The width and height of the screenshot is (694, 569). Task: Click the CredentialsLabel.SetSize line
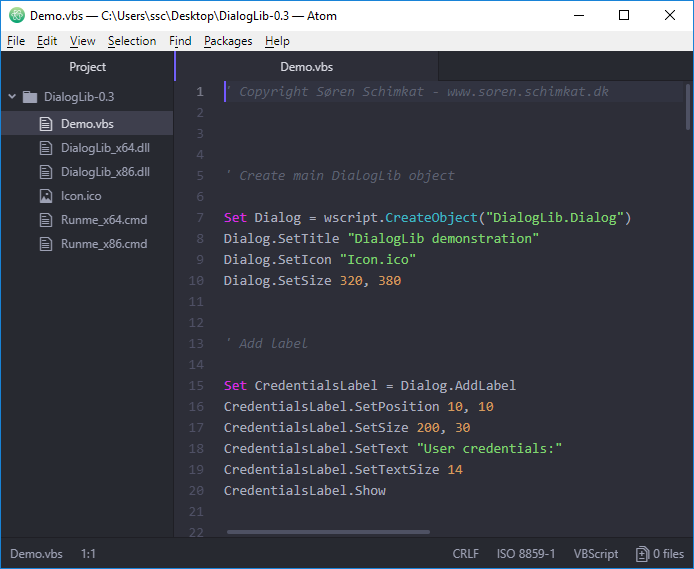click(347, 427)
